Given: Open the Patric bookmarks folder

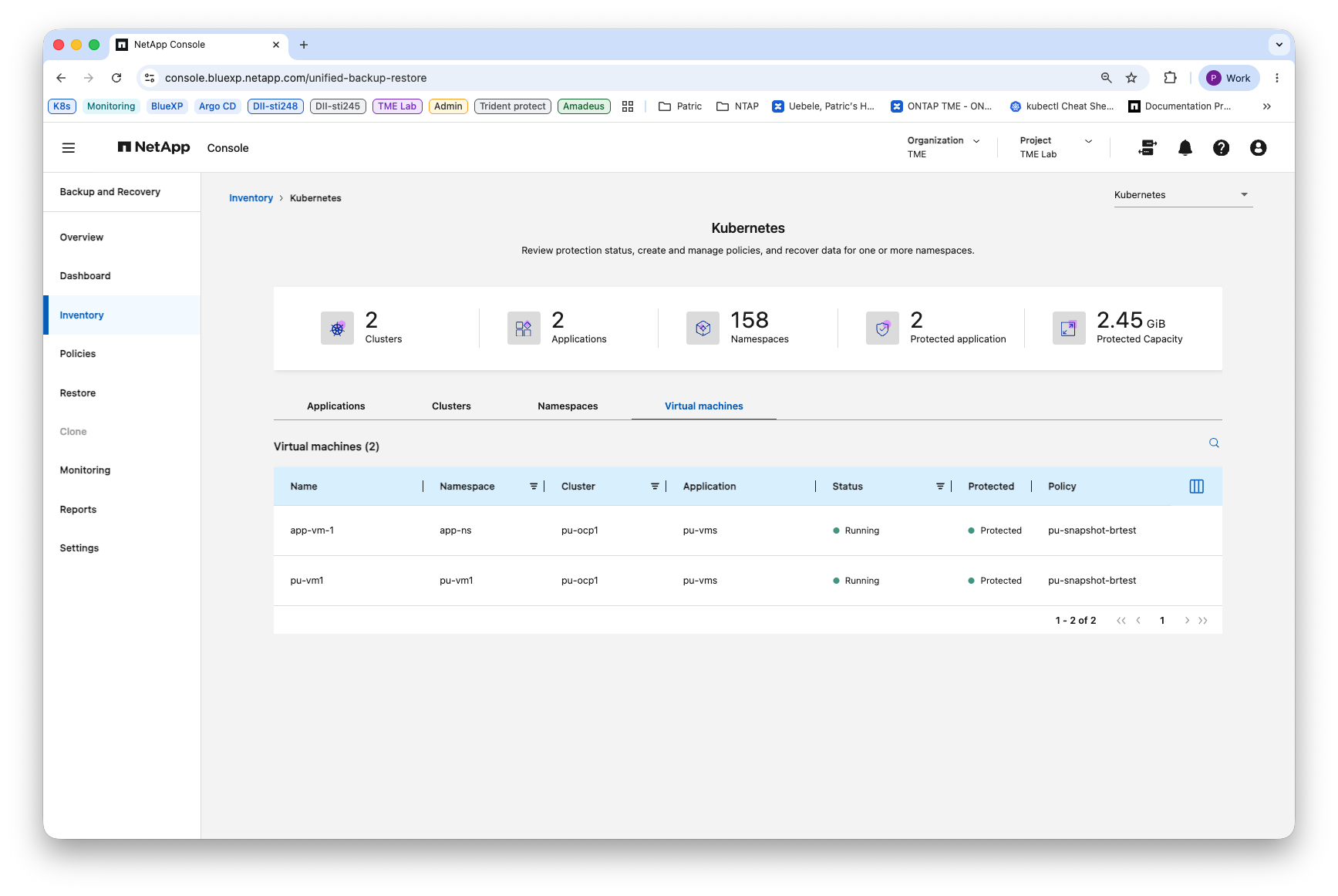Looking at the screenshot, I should click(680, 106).
